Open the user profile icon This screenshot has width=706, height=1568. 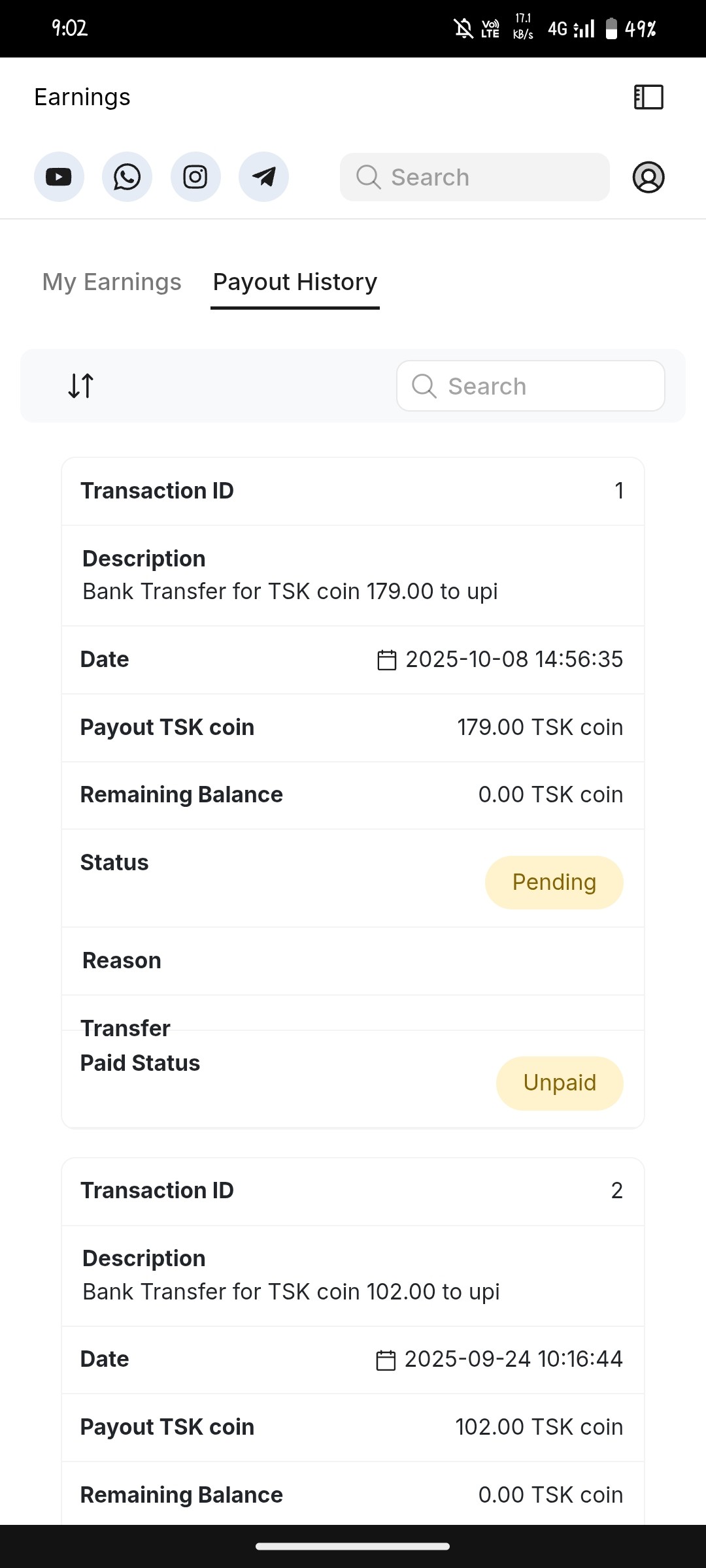[648, 177]
